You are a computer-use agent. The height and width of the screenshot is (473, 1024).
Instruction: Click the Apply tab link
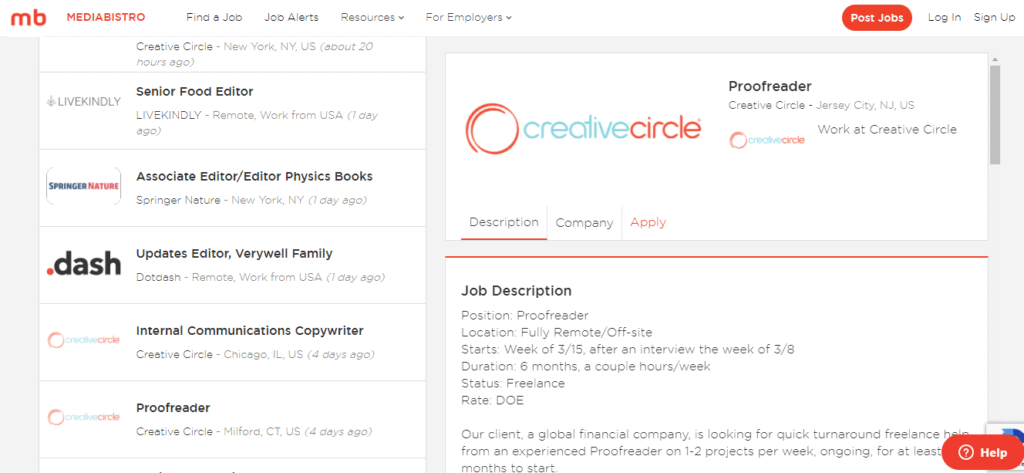(648, 222)
